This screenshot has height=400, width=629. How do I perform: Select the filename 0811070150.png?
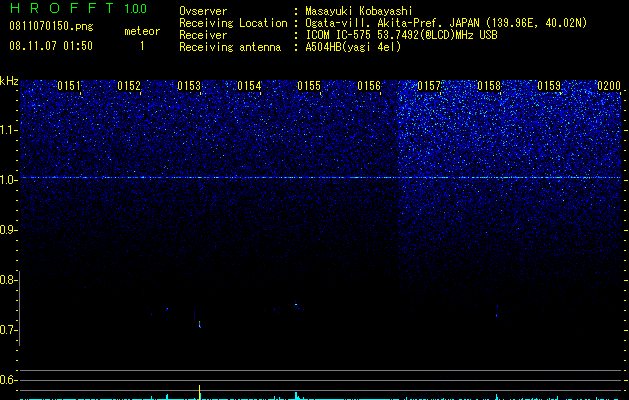pyautogui.click(x=51, y=26)
